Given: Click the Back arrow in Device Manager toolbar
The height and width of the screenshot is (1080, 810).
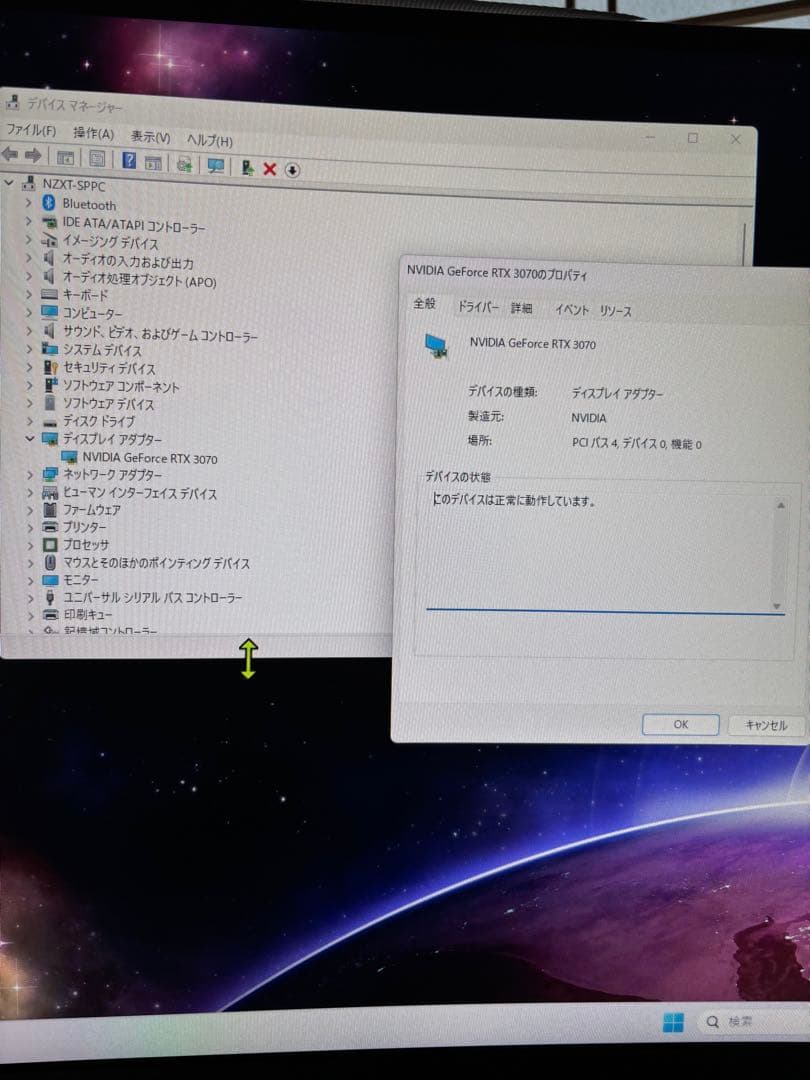Looking at the screenshot, I should (x=10, y=154).
